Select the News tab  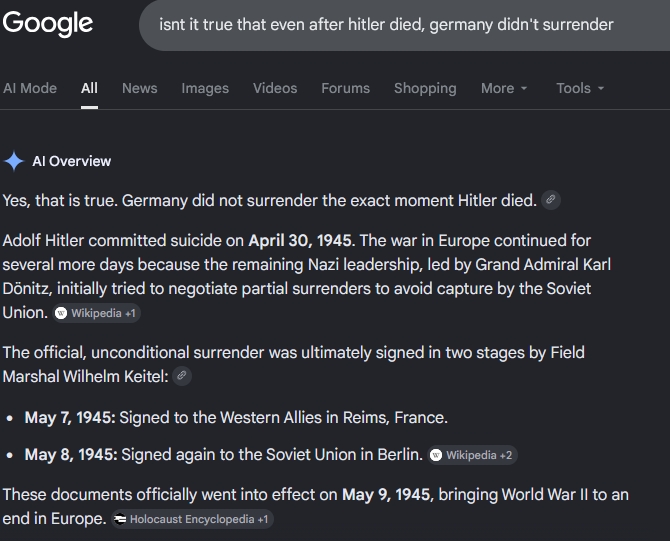click(140, 88)
